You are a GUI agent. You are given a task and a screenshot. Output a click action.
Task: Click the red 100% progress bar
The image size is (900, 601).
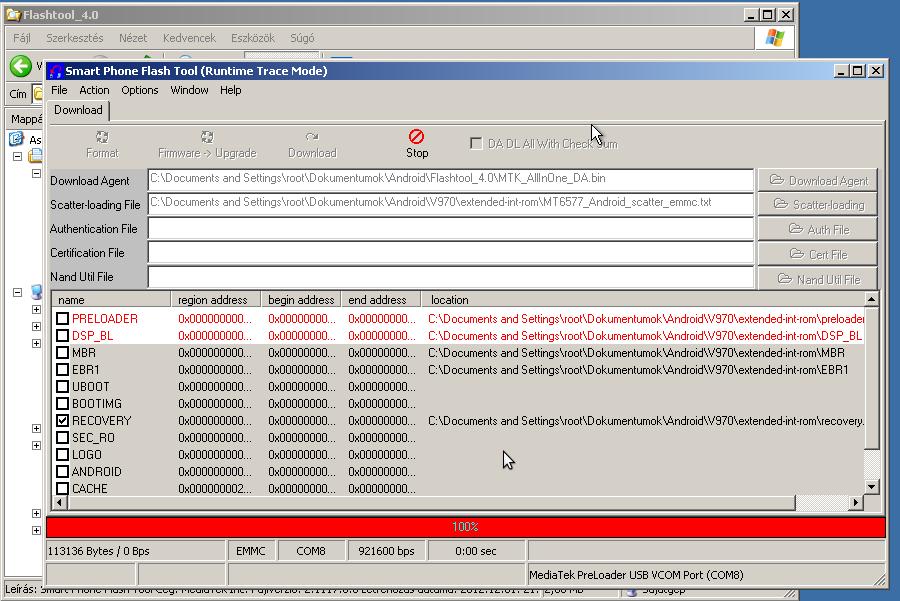pyautogui.click(x=465, y=526)
